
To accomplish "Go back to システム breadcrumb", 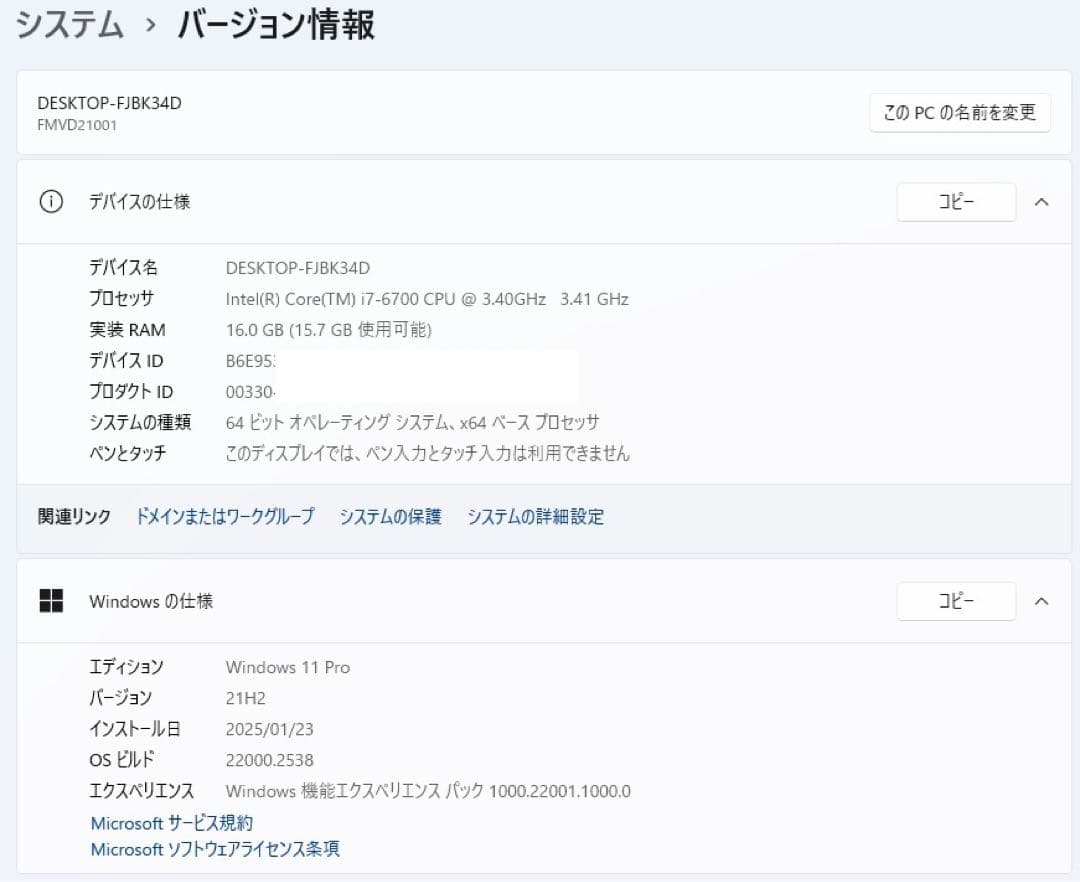I will click(70, 25).
